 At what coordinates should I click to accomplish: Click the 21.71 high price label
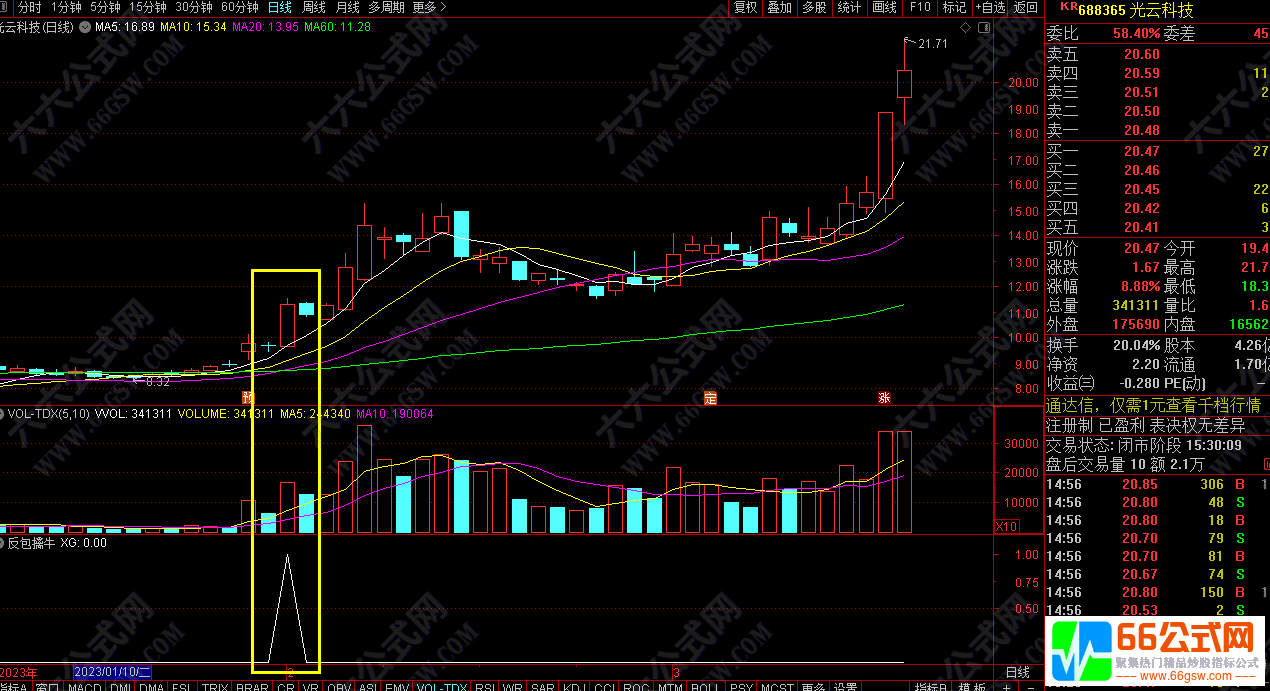pyautogui.click(x=932, y=43)
